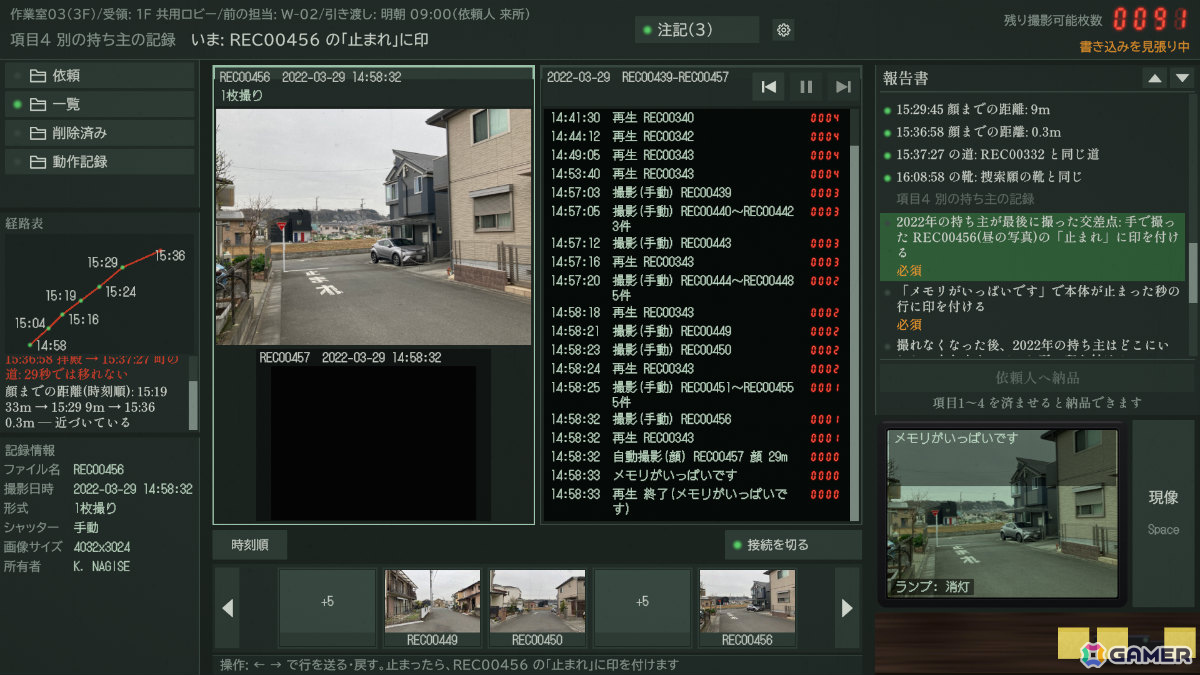Select report entry 16:08:58 の靴

1033,177
